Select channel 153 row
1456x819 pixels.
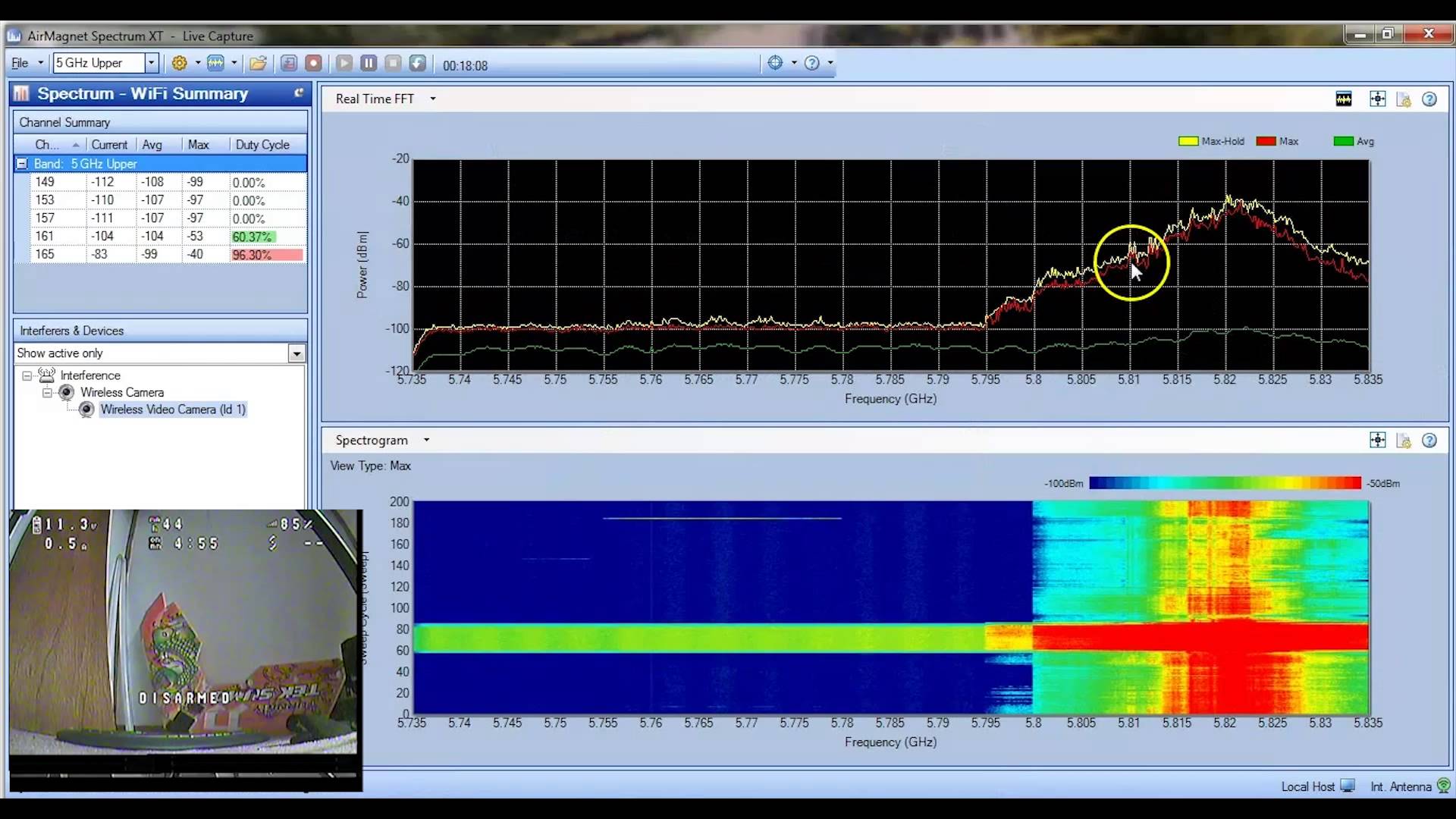pyautogui.click(x=168, y=200)
